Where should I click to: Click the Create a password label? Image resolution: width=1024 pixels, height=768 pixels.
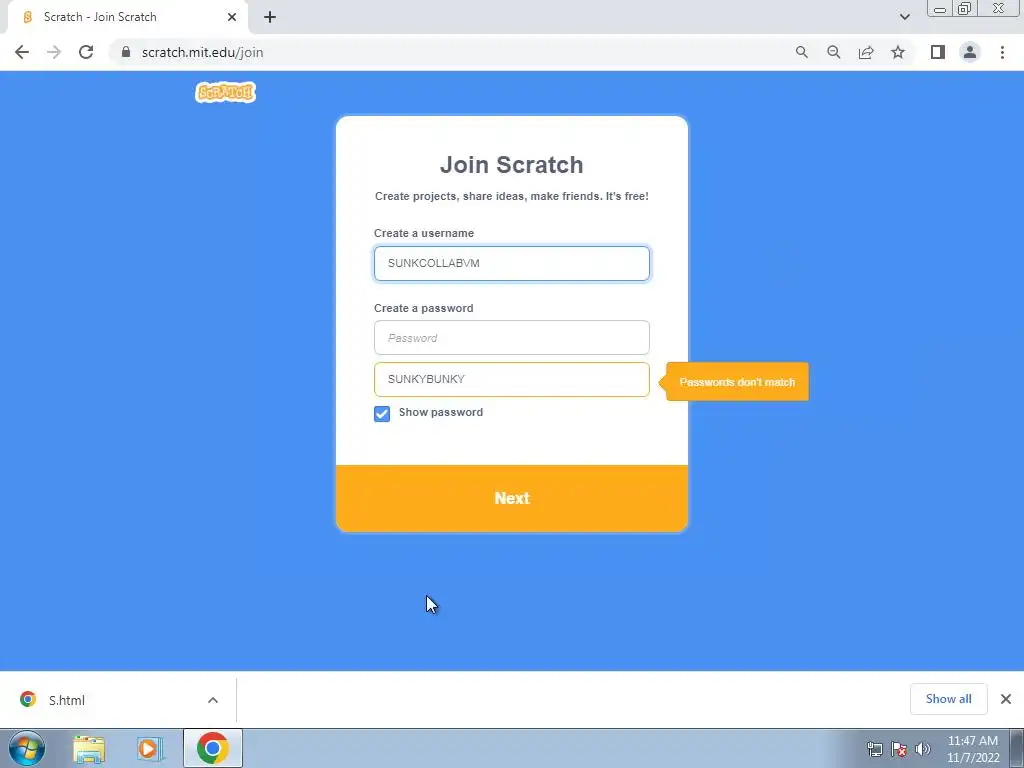[x=423, y=308]
